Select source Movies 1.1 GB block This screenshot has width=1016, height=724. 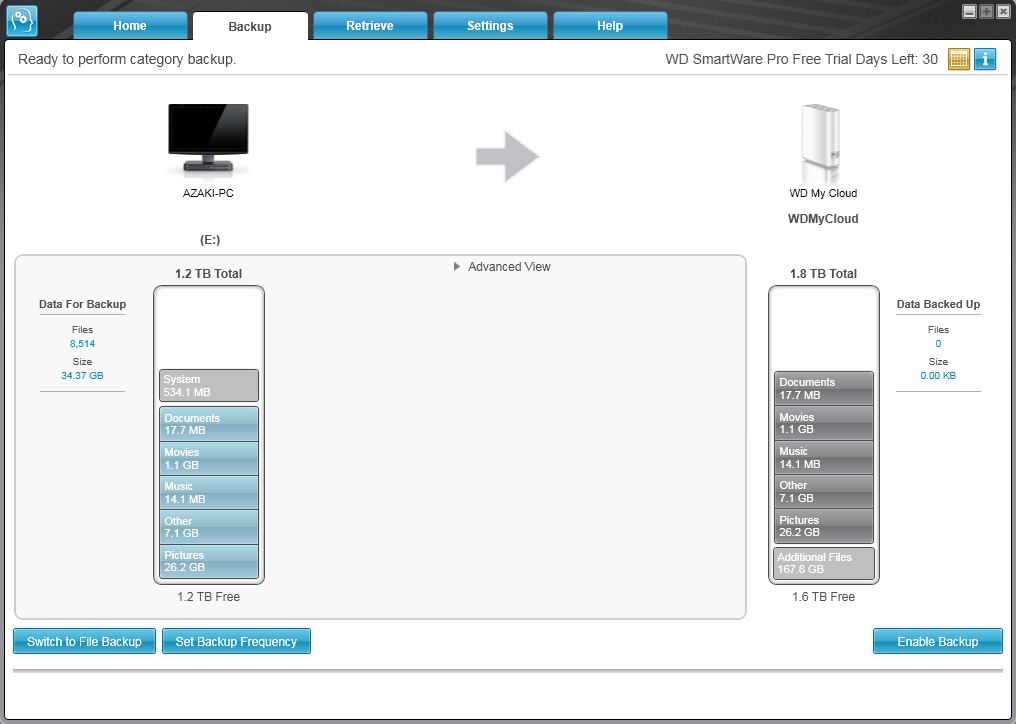[209, 458]
